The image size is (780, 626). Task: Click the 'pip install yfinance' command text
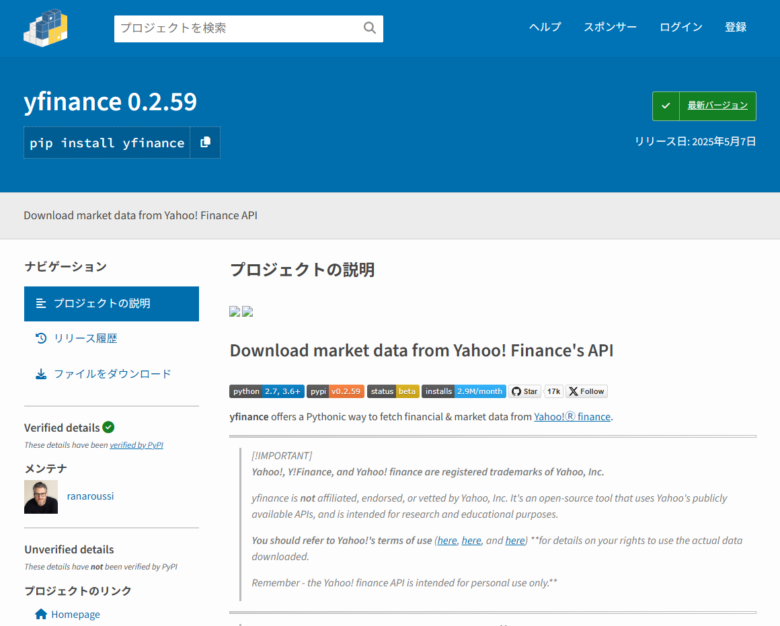(107, 143)
